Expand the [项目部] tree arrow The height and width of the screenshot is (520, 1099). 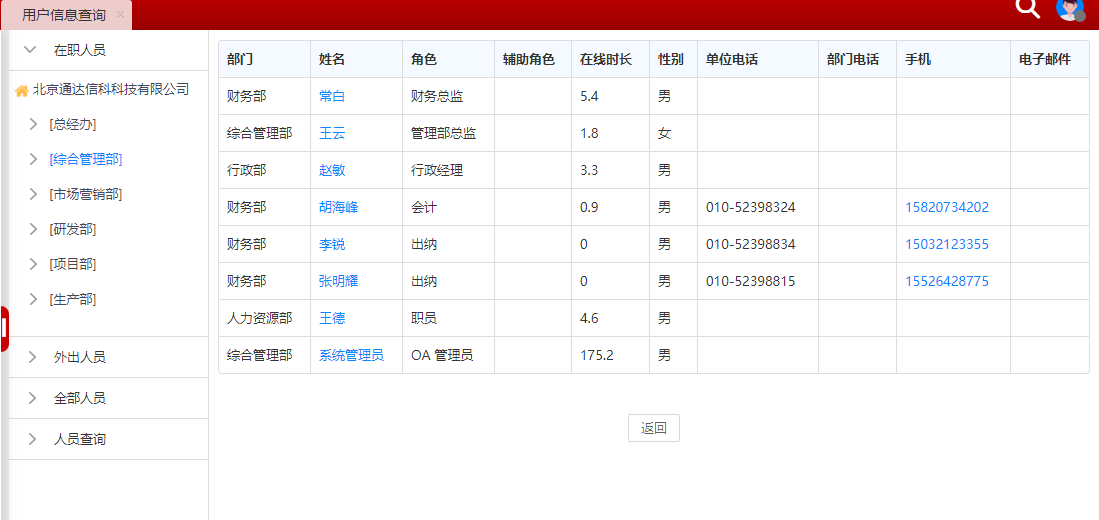click(33, 264)
